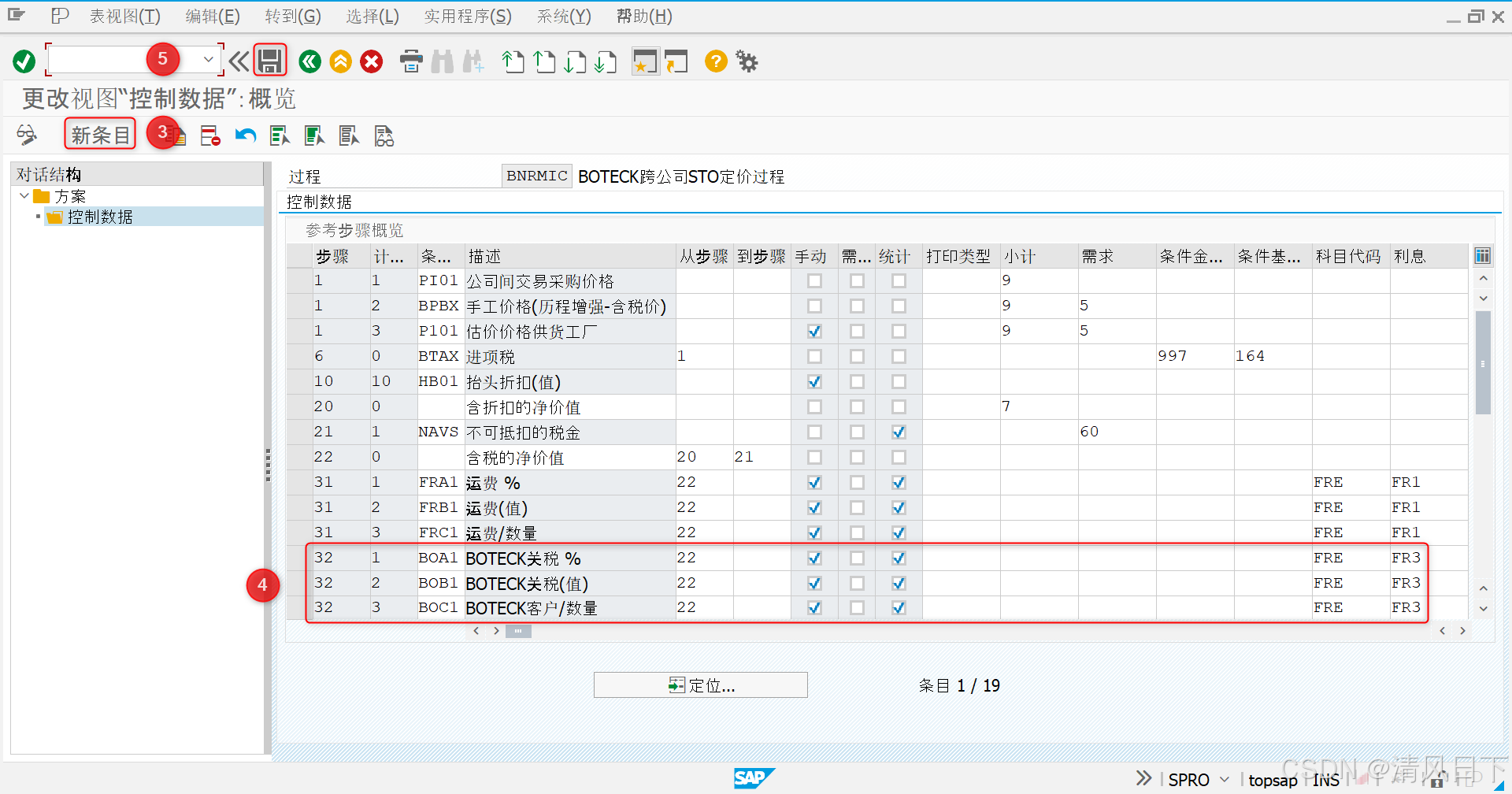Click the Select All icon
This screenshot has width=1512, height=794.
[280, 135]
